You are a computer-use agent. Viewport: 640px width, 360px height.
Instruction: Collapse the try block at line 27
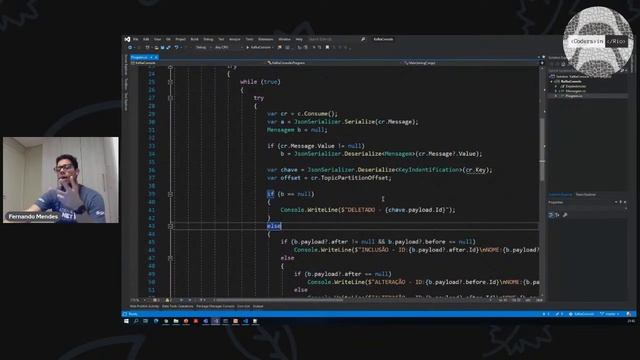170,98
